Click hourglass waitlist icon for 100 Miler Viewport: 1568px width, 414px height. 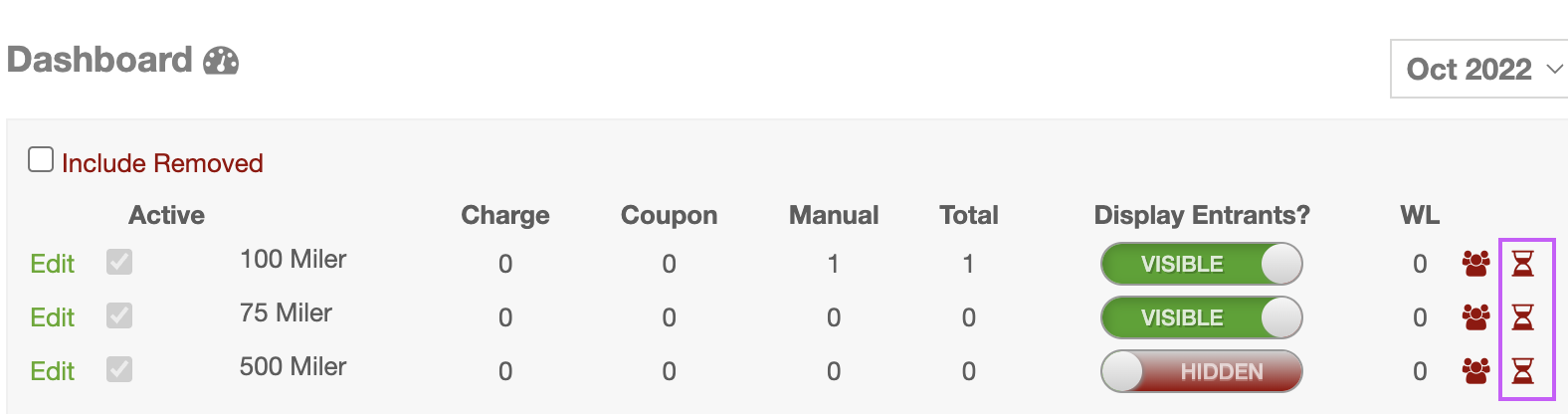(1523, 264)
